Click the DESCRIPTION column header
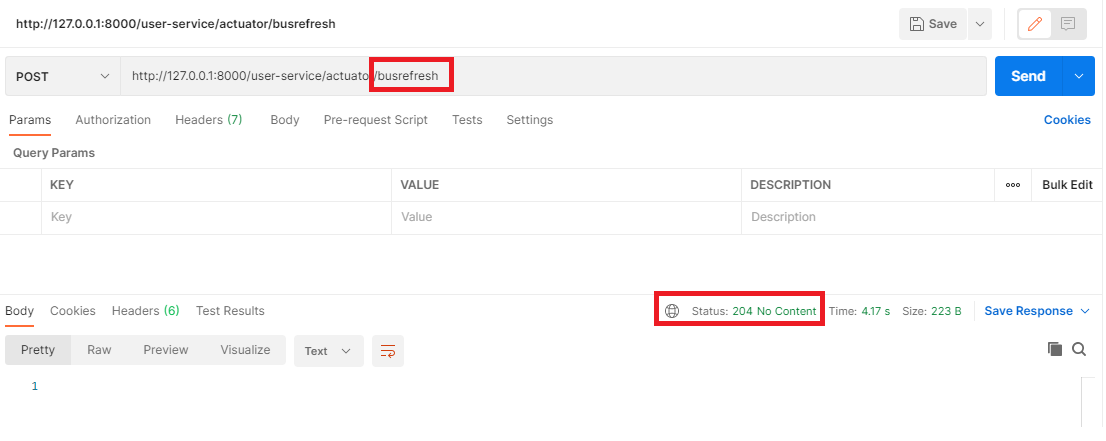Viewport: 1106px width, 441px height. (791, 185)
